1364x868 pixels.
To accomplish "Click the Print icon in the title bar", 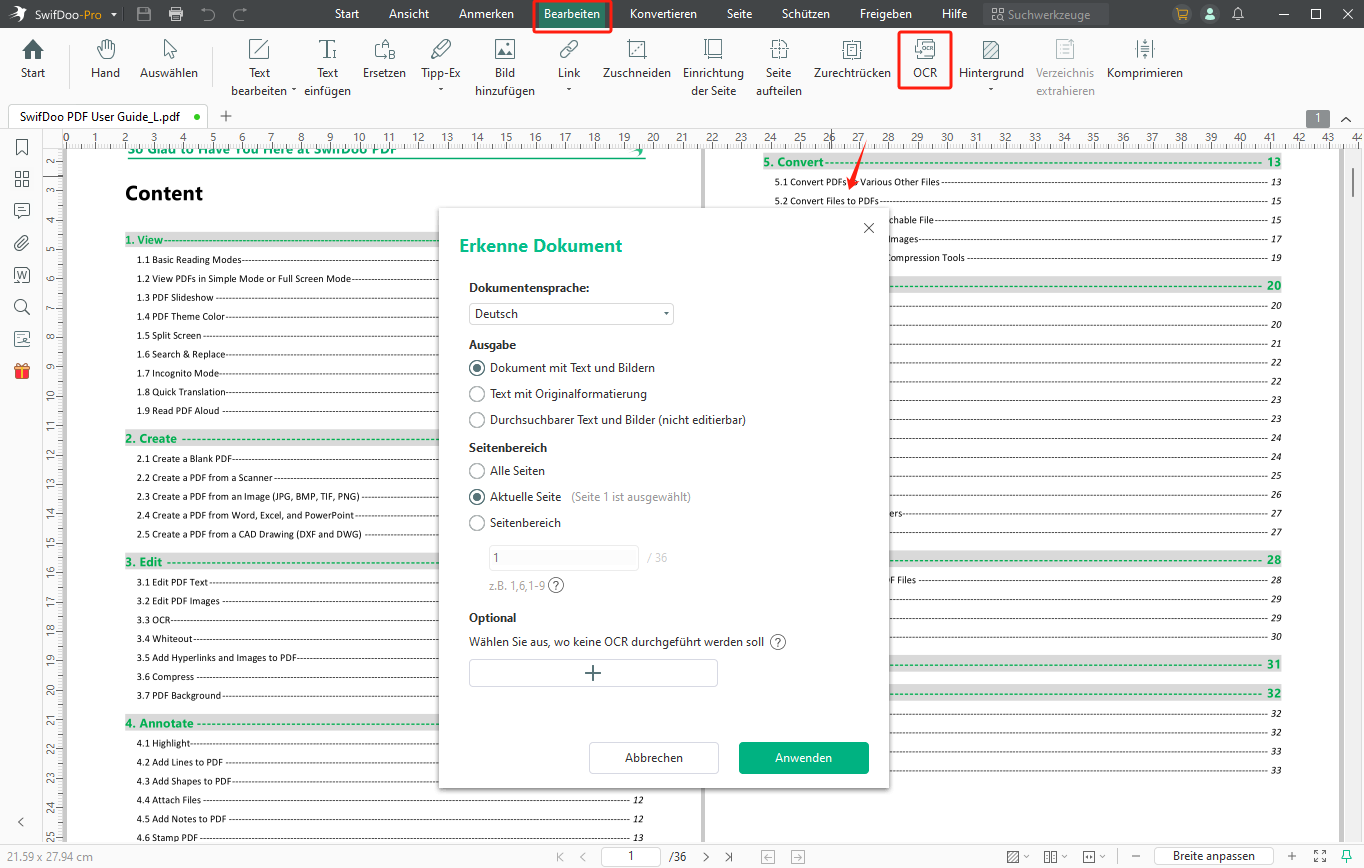I will tap(176, 15).
